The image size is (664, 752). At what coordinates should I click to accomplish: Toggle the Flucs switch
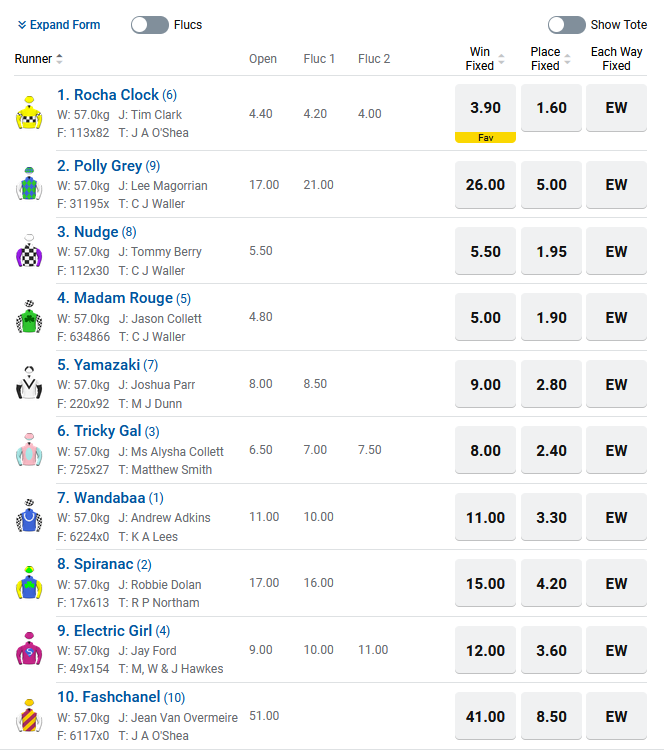(150, 25)
